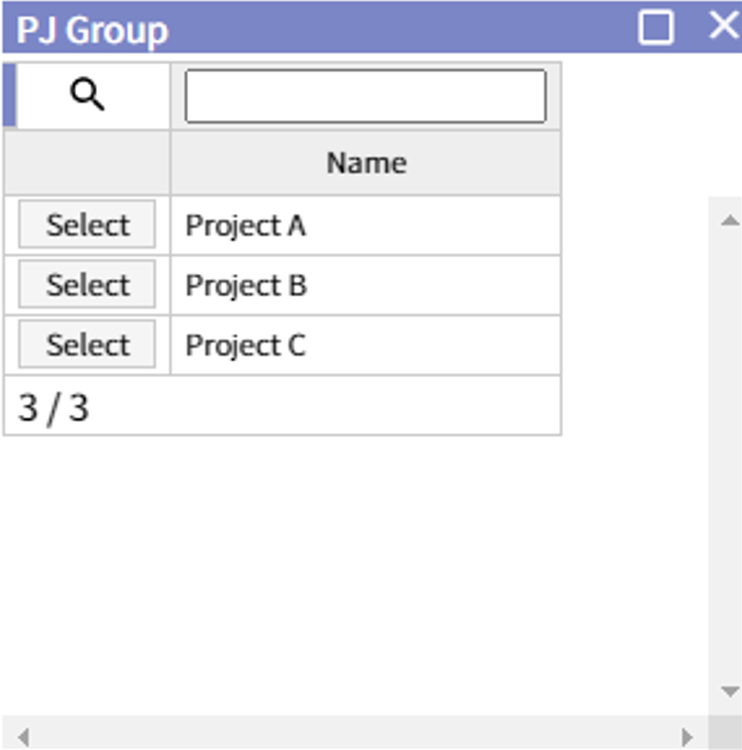Click the 3 / 3 record count footer

[x=54, y=407]
